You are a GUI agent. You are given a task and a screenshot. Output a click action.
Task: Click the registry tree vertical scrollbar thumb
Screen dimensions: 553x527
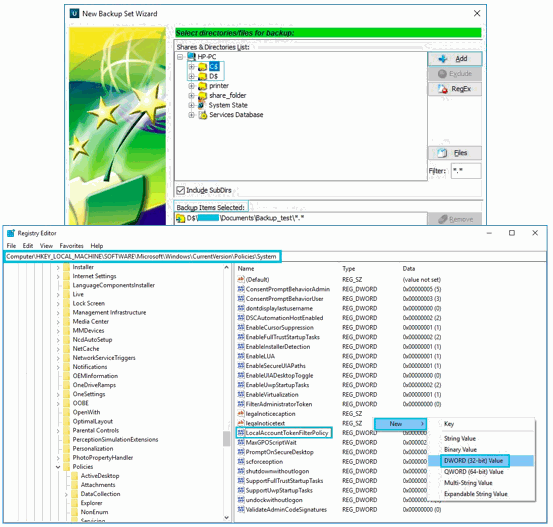(x=226, y=438)
